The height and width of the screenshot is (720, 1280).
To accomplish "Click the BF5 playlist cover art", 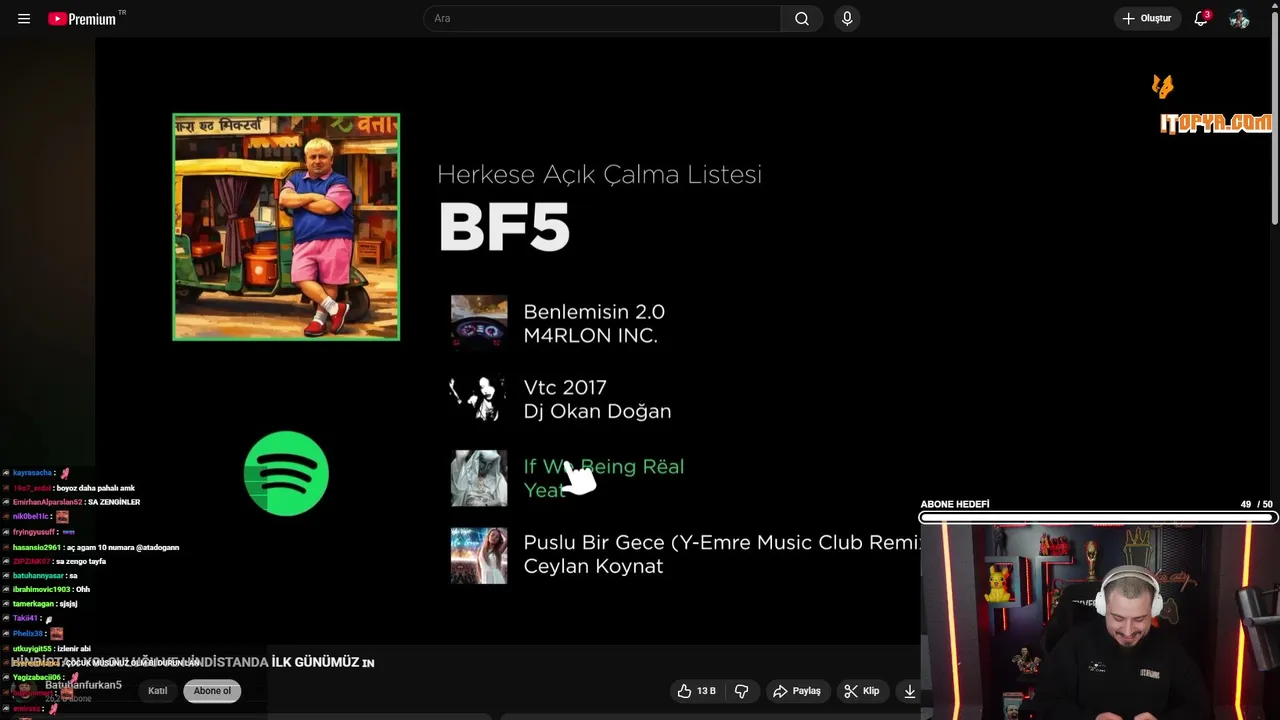I will click(x=286, y=227).
